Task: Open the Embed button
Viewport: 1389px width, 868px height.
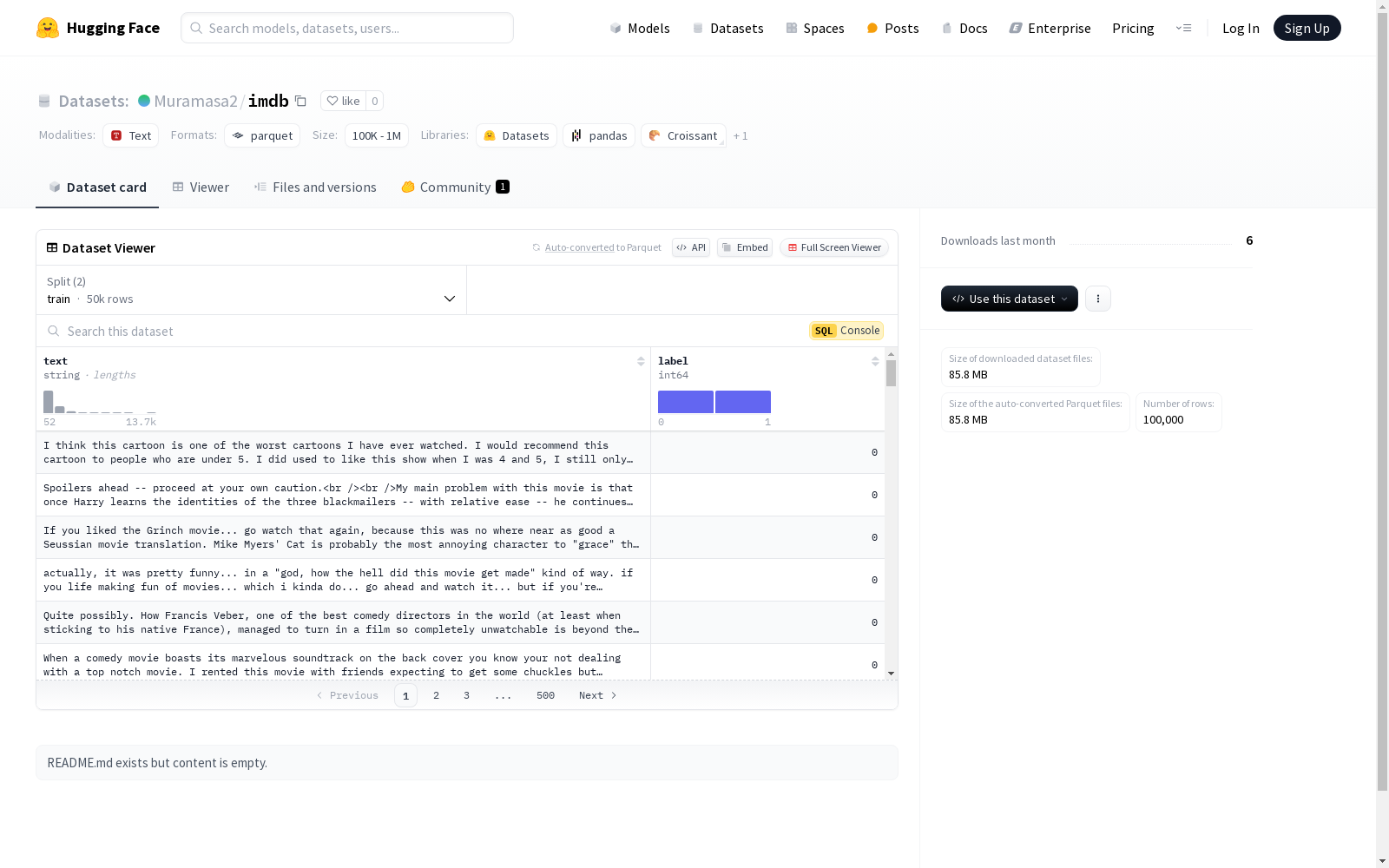Action: click(x=745, y=247)
